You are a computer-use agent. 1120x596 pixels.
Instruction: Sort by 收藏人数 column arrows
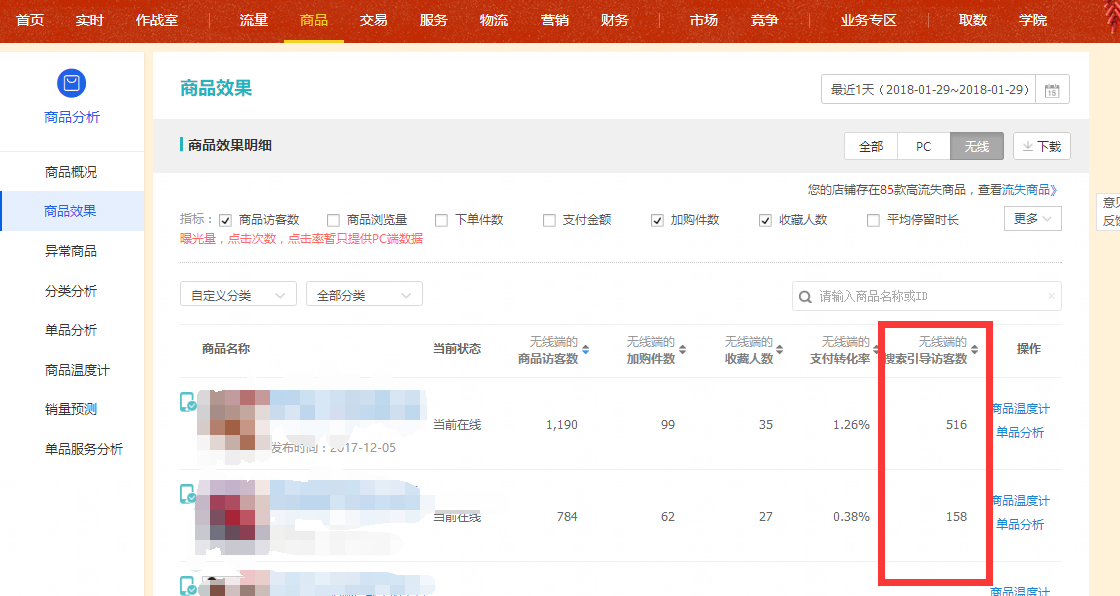click(x=781, y=350)
